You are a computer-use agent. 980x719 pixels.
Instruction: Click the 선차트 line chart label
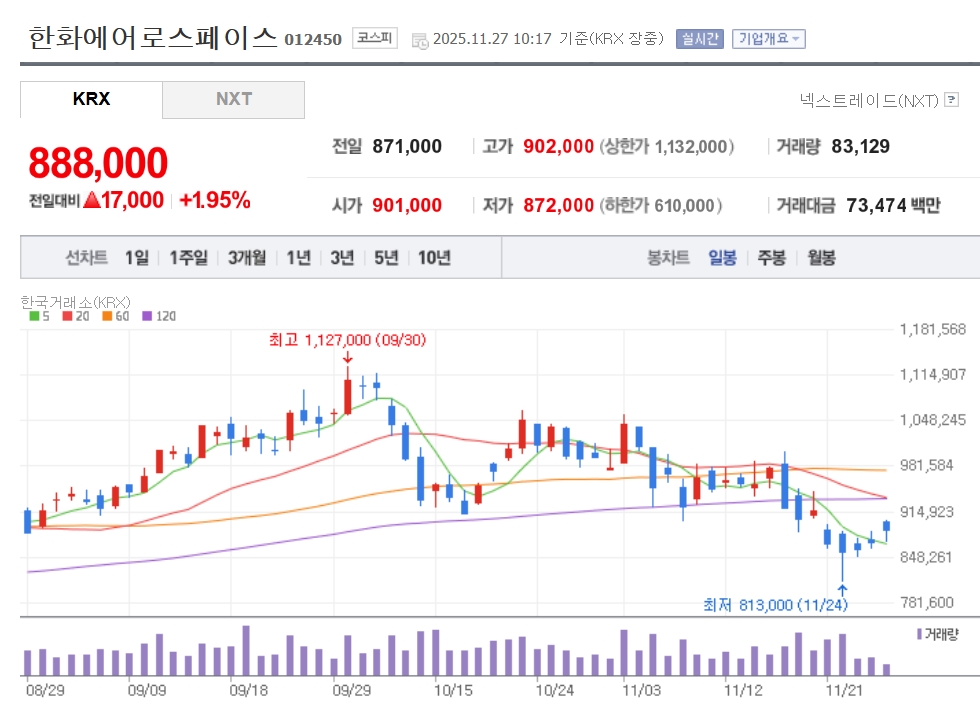coord(87,258)
